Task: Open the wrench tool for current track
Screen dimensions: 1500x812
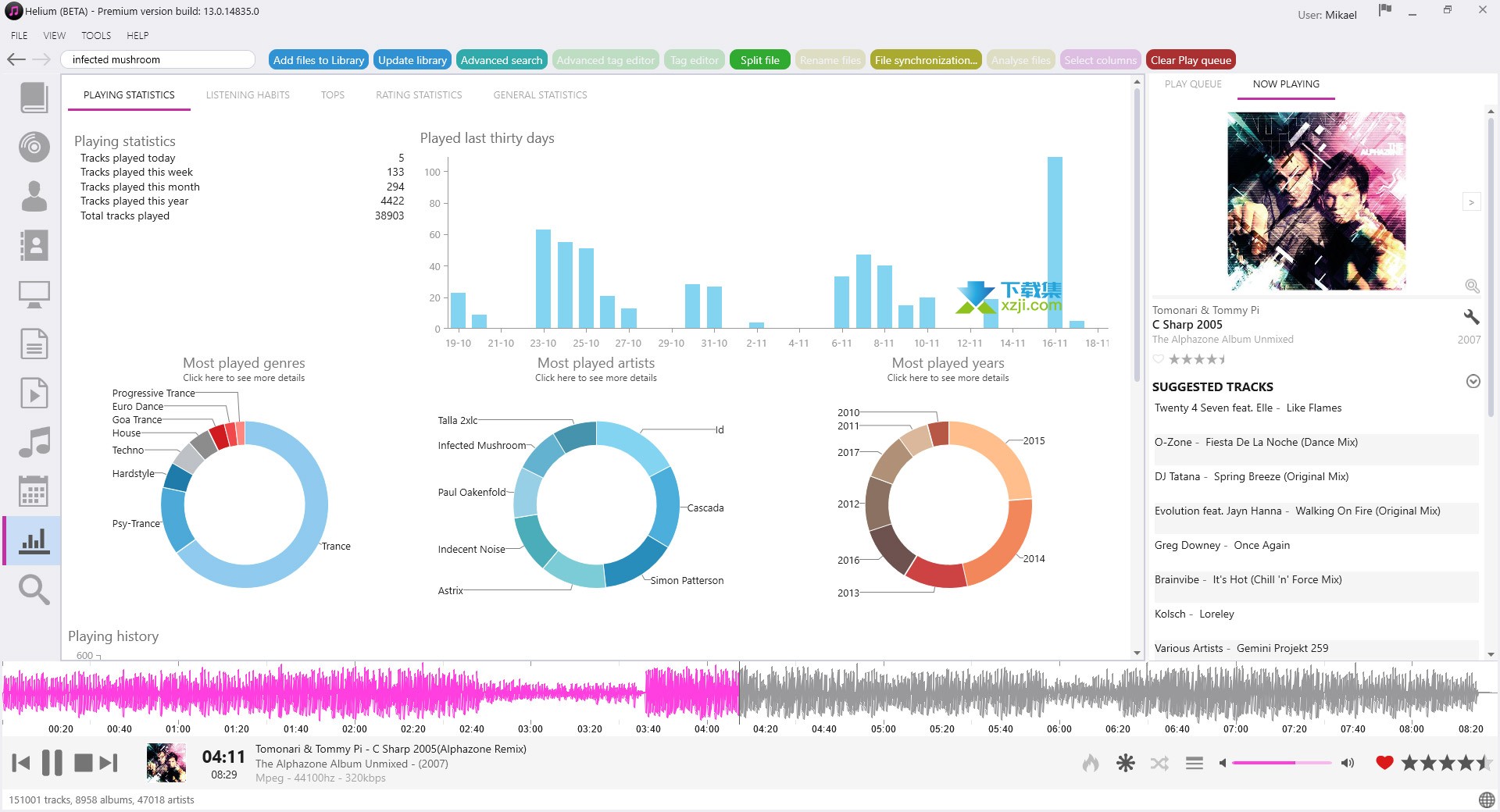Action: click(x=1471, y=316)
